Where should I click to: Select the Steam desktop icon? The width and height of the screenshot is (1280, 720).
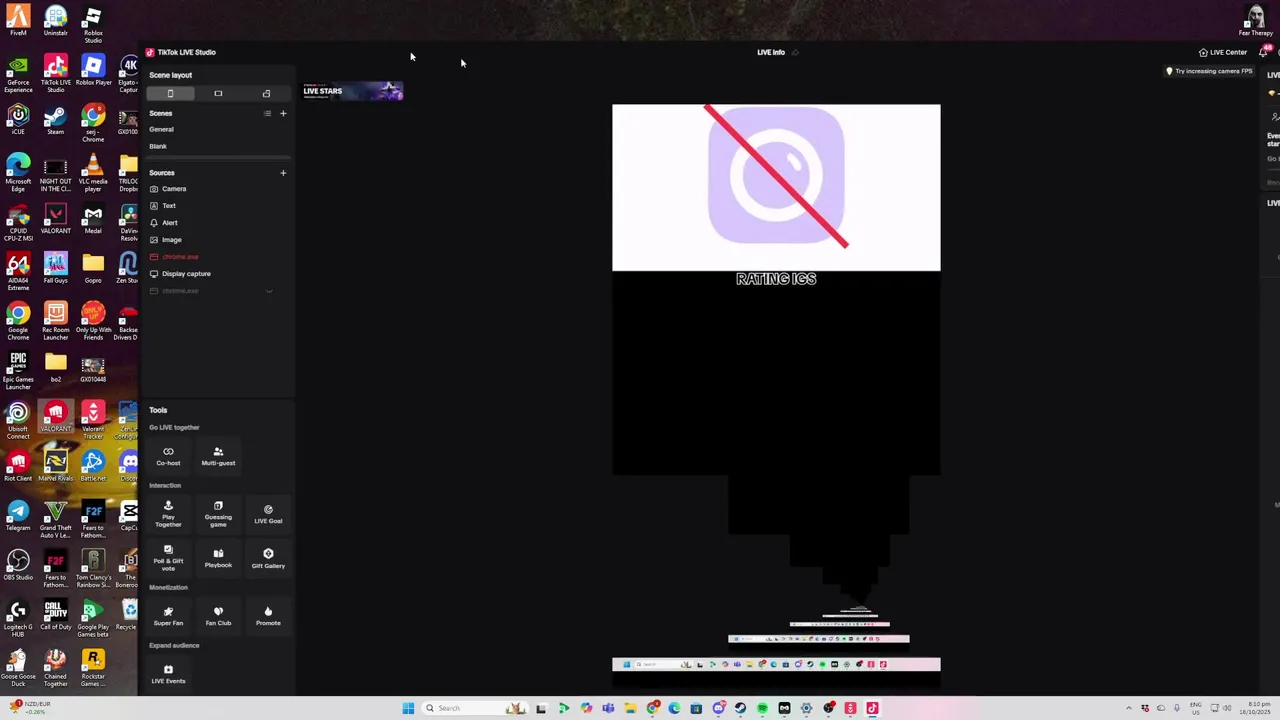(x=55, y=120)
